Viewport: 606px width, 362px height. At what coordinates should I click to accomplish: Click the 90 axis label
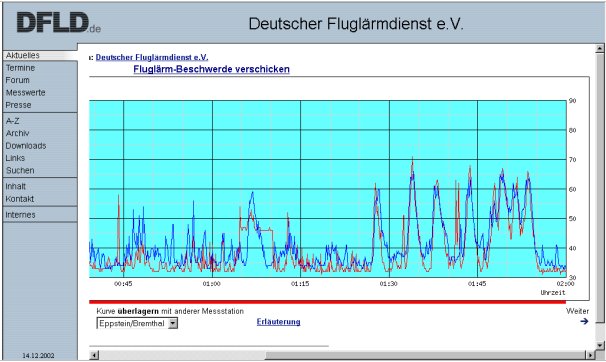[572, 101]
